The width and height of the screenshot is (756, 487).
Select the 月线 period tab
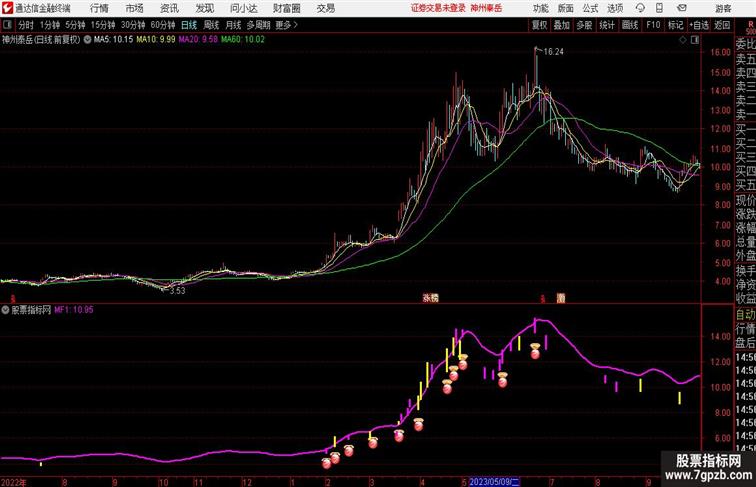(x=233, y=25)
